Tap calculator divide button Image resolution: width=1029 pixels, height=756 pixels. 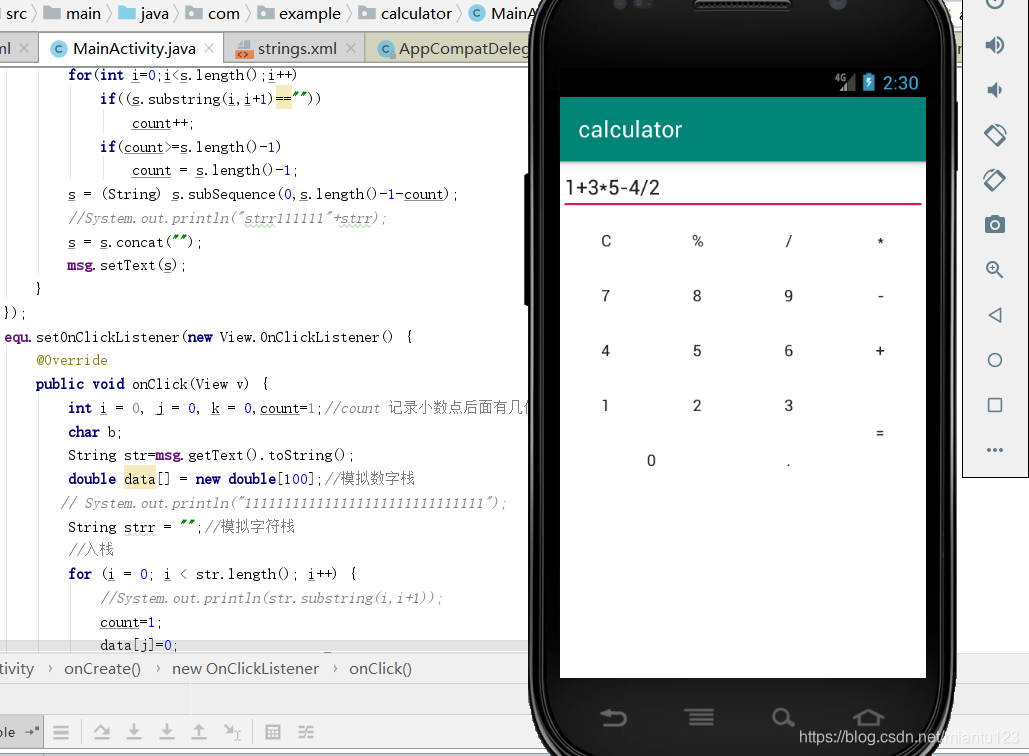(x=789, y=242)
